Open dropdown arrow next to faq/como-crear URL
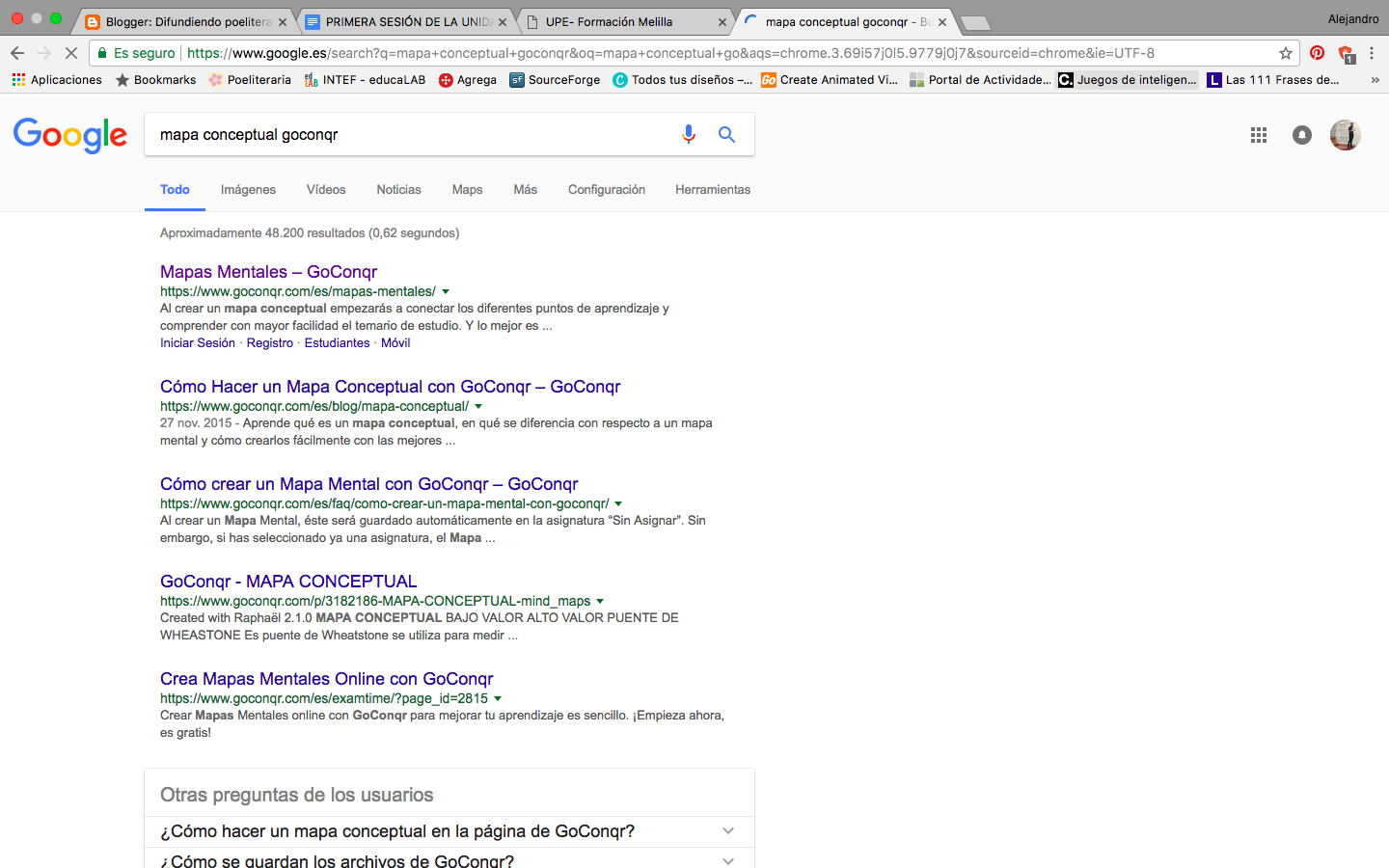Screen dimensions: 1389x868 [x=618, y=503]
